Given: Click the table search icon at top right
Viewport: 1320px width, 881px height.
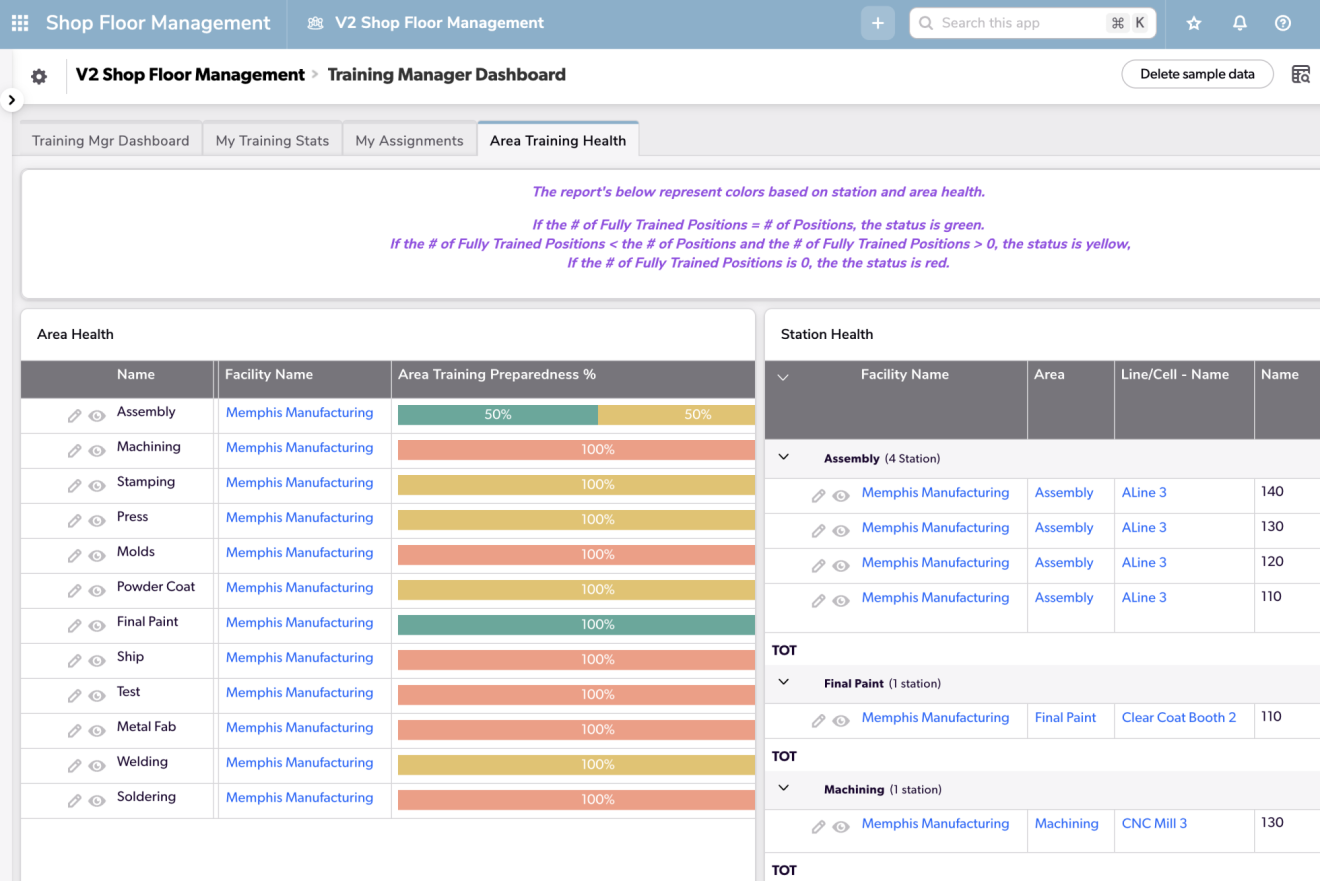Looking at the screenshot, I should click(1300, 75).
